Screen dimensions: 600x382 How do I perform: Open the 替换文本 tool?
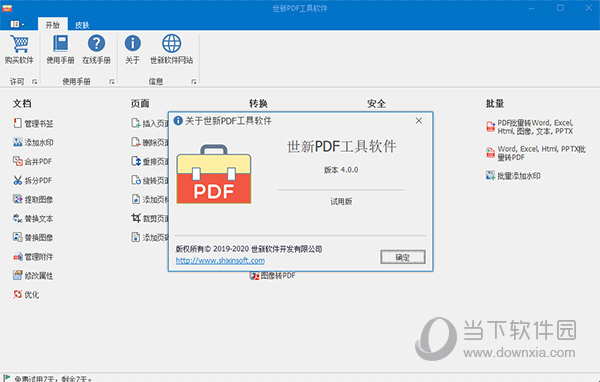click(x=33, y=218)
